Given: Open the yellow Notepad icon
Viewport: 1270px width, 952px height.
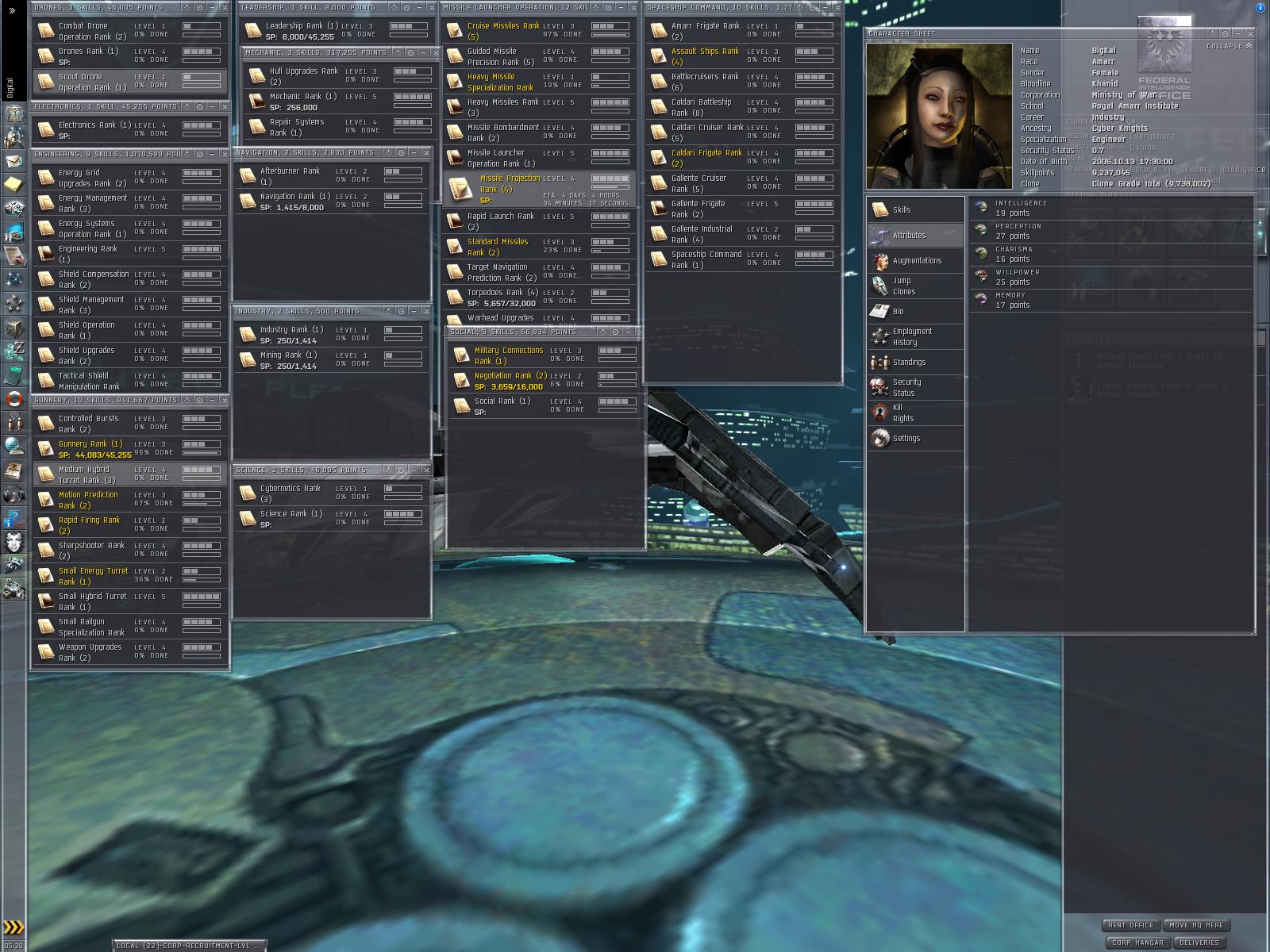Looking at the screenshot, I should point(13,185).
